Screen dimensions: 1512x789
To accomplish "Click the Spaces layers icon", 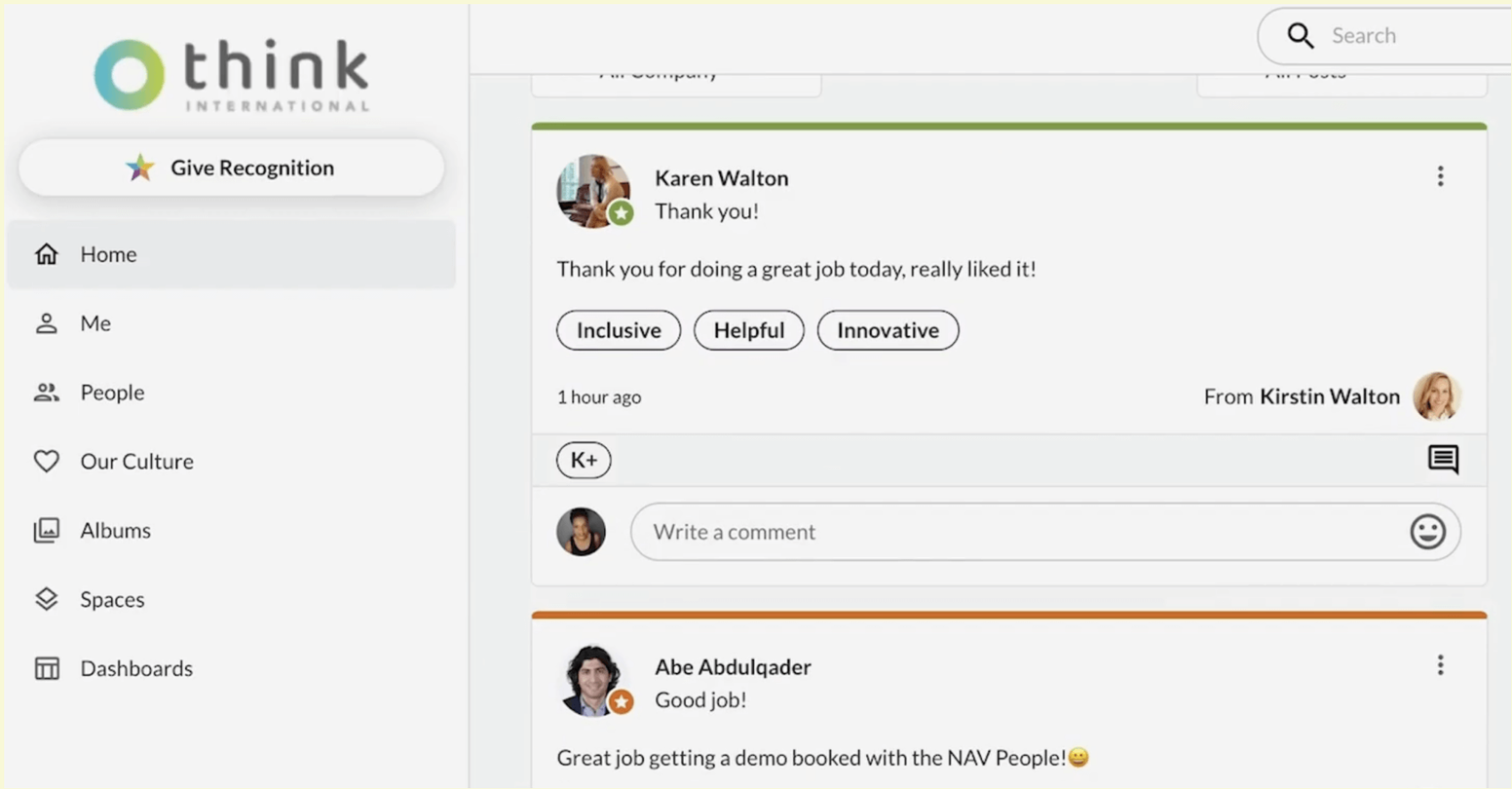I will 47,600.
